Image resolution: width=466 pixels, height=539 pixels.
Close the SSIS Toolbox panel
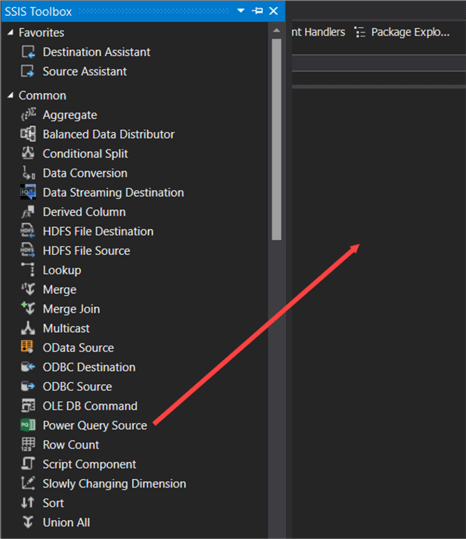(x=274, y=11)
